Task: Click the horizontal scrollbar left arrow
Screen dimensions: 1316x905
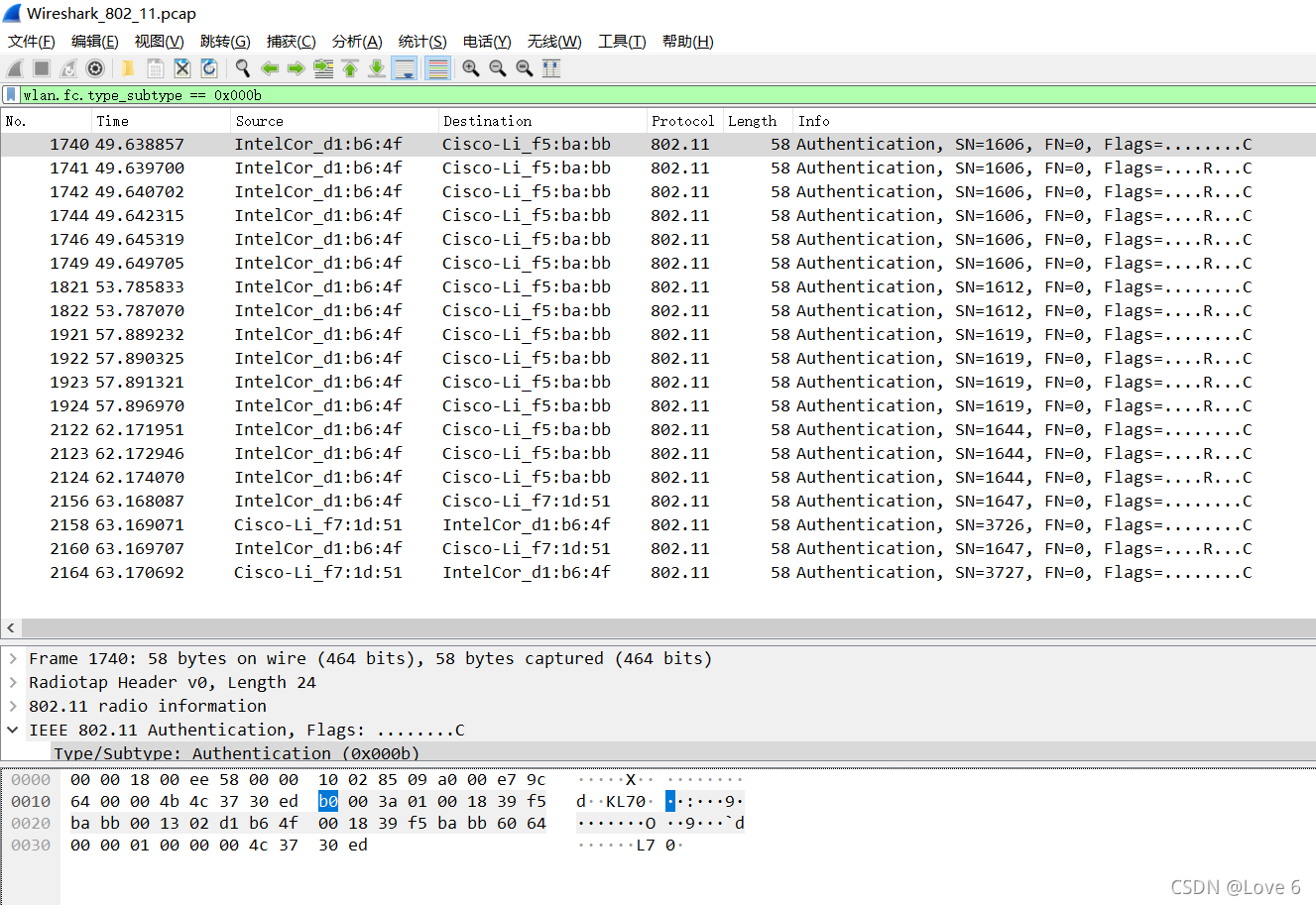Action: (x=11, y=627)
